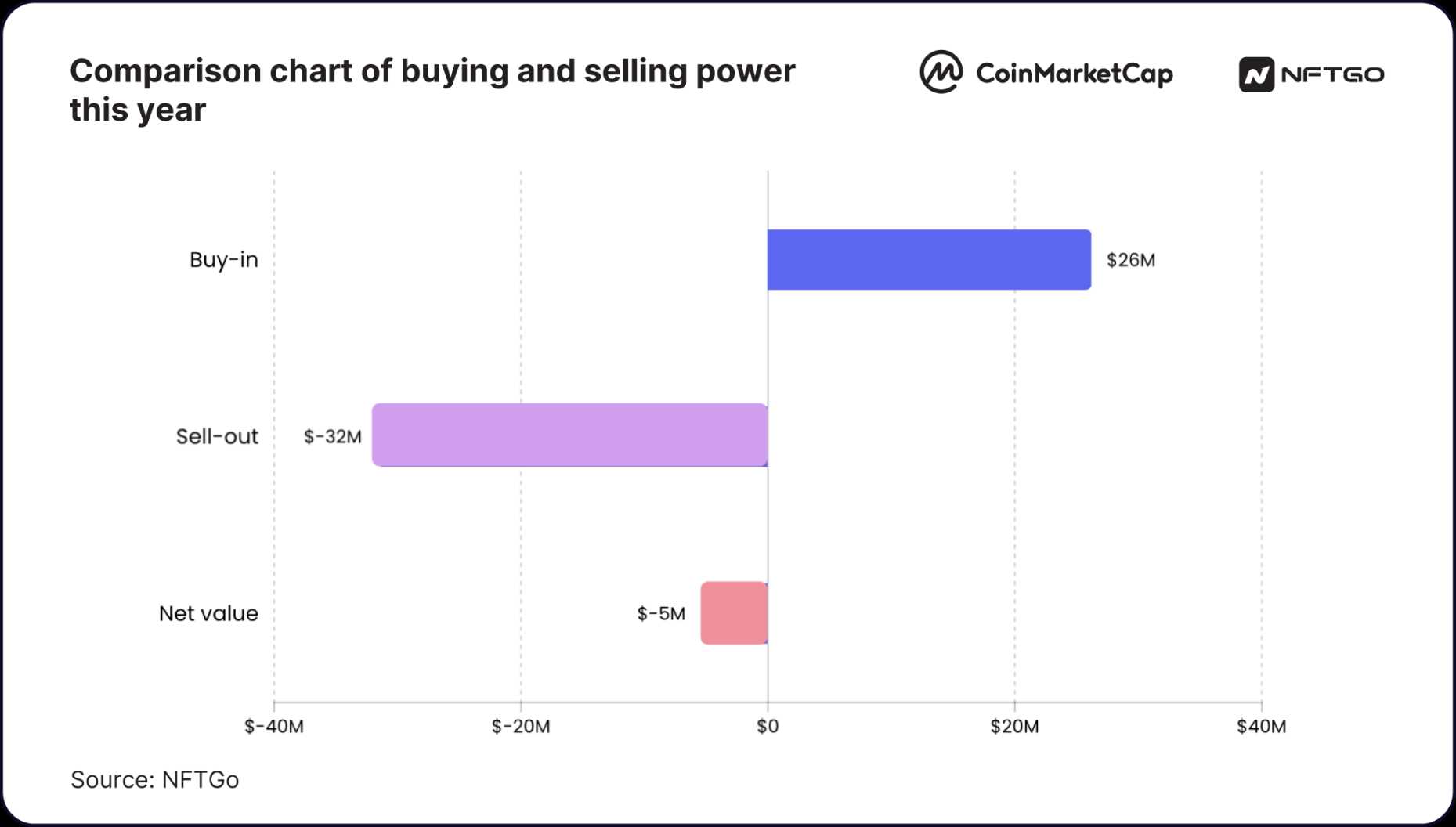Select the blue Buy-in bar
This screenshot has height=827, width=1456.
click(929, 260)
